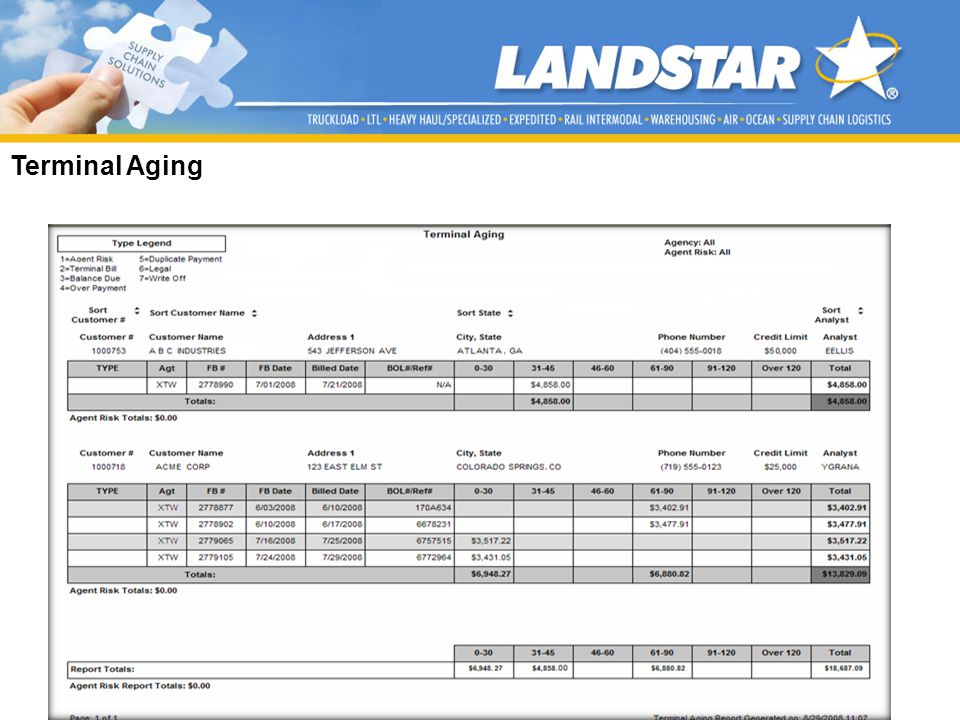Click FB Date 7/16/2008 cell
This screenshot has height=720, width=960.
276,541
